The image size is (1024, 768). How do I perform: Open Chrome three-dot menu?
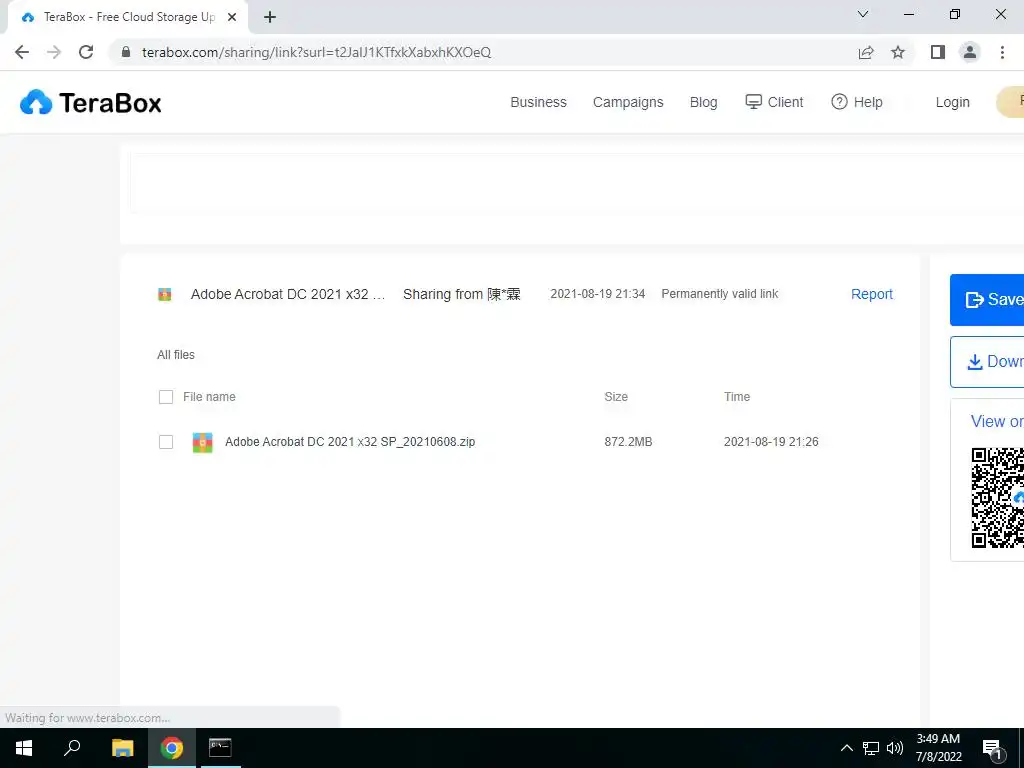pyautogui.click(x=1002, y=52)
